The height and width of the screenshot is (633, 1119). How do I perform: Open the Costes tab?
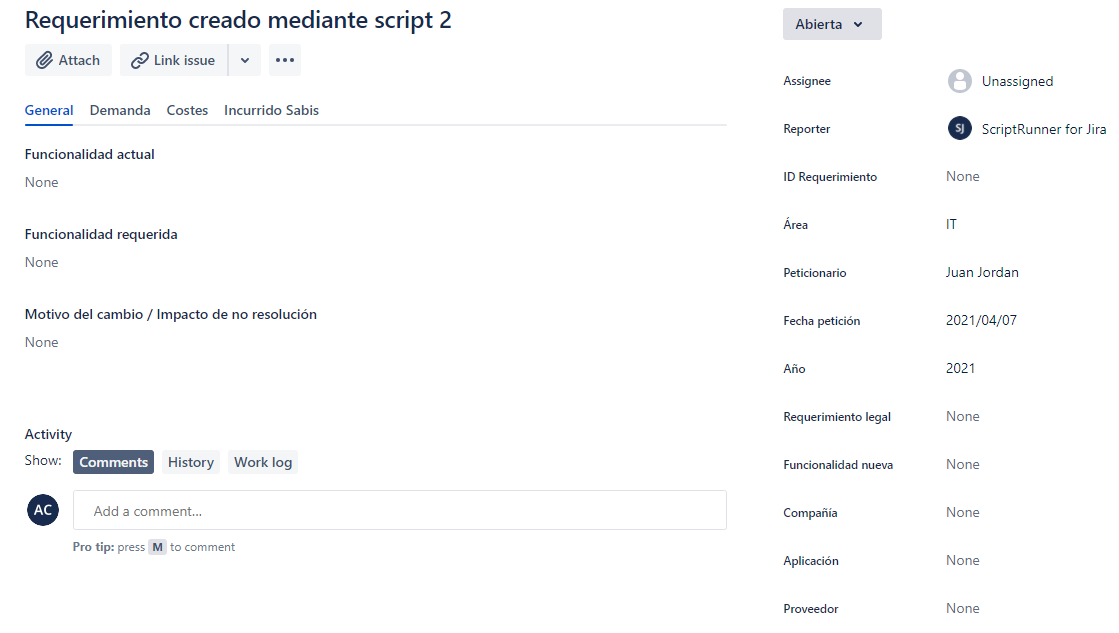click(187, 111)
